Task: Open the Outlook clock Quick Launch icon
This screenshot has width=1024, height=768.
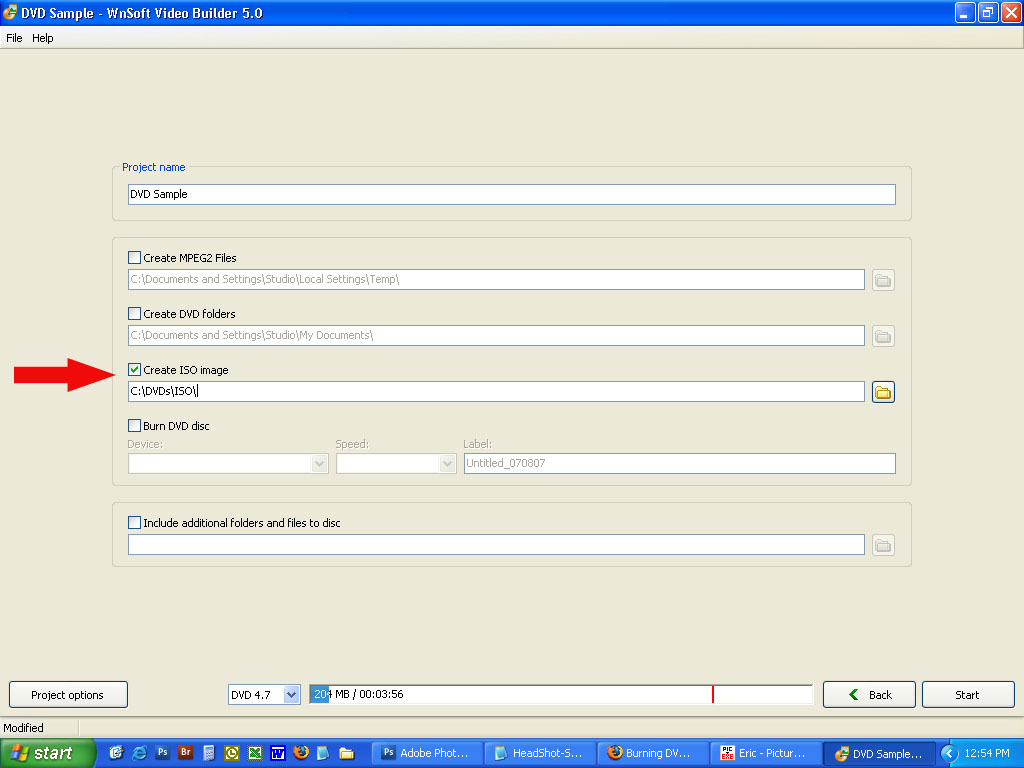Action: pos(232,753)
